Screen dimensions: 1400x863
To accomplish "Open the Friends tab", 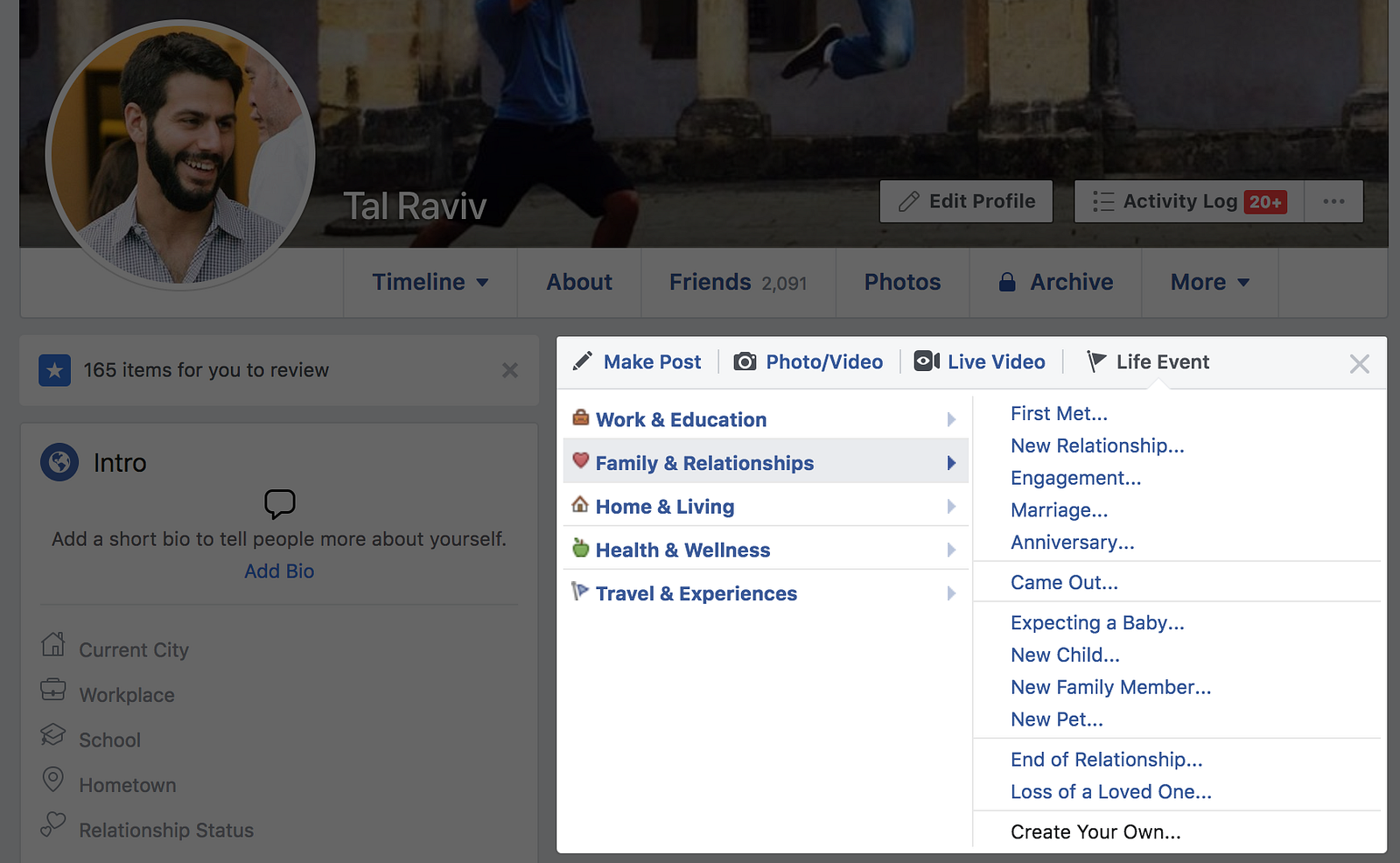I will (x=738, y=282).
